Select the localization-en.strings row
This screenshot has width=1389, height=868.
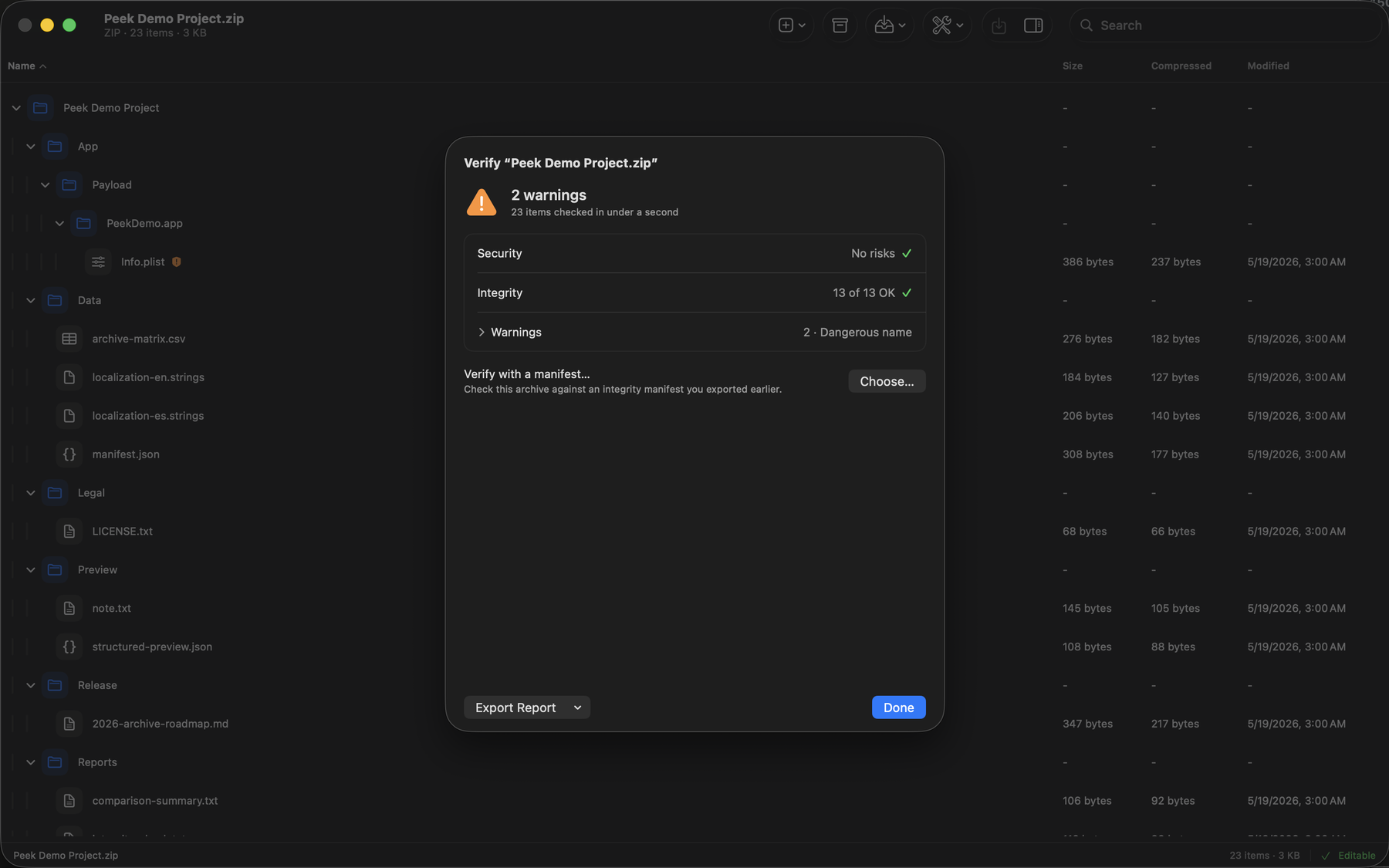(x=694, y=377)
